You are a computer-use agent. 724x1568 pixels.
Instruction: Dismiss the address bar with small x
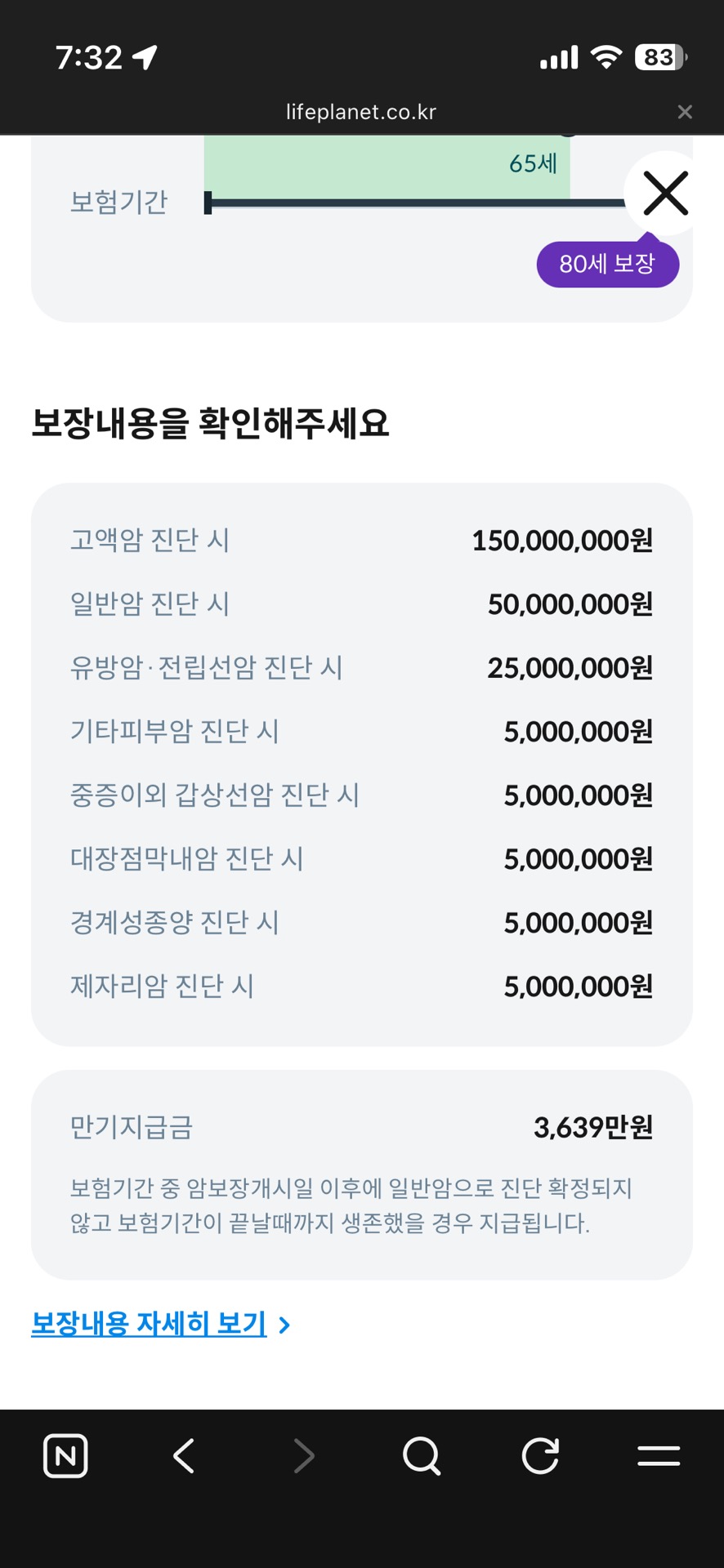(x=685, y=112)
